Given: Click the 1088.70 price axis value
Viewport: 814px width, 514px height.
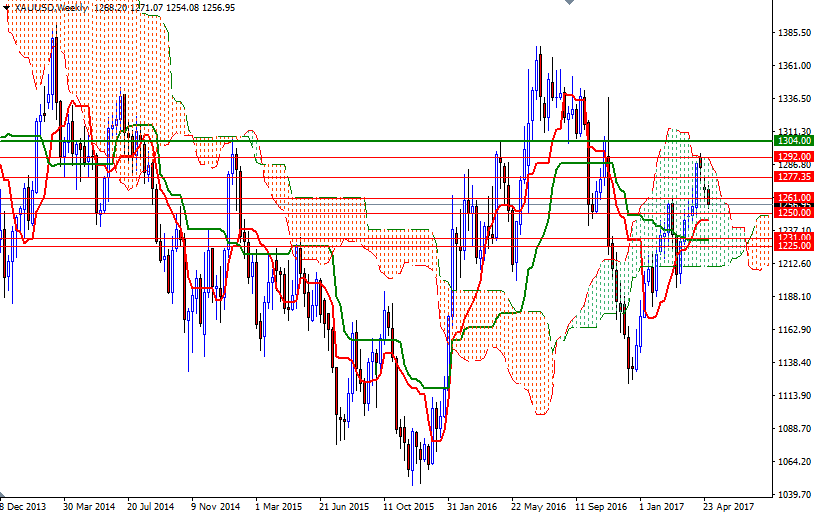Looking at the screenshot, I should click(793, 428).
